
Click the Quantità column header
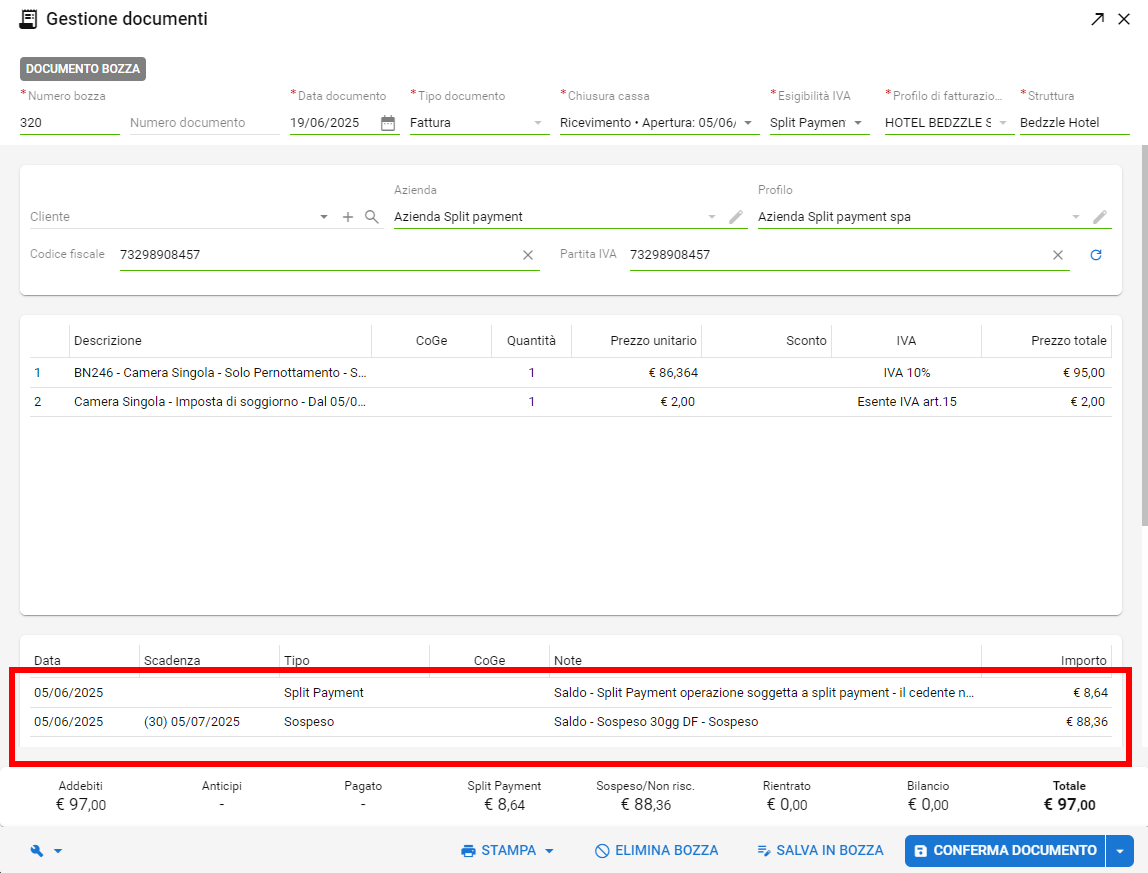531,341
